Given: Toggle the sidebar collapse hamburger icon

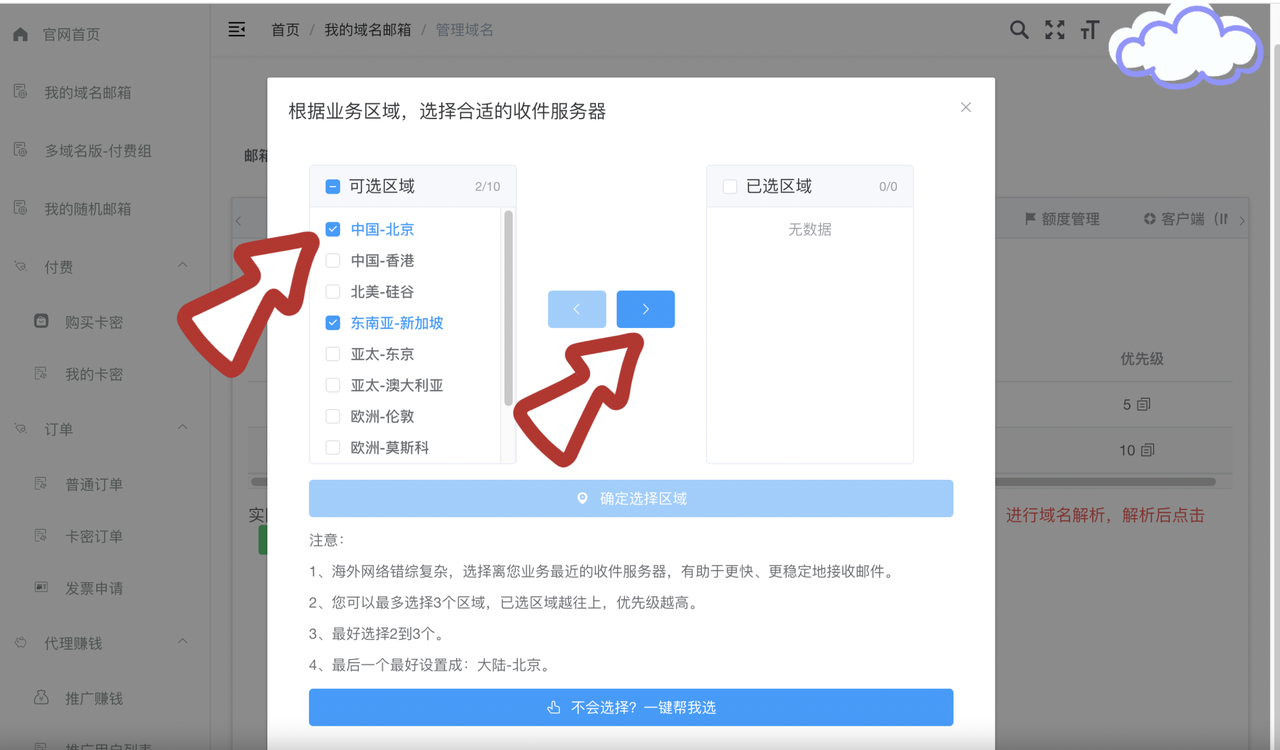Looking at the screenshot, I should (237, 30).
